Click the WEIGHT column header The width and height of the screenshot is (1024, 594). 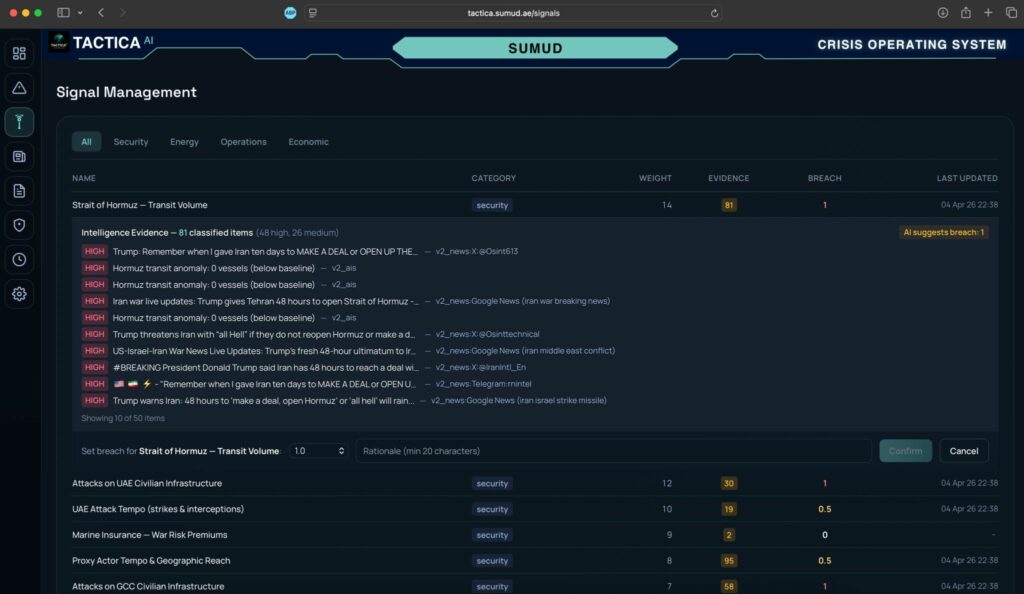pyautogui.click(x=655, y=178)
